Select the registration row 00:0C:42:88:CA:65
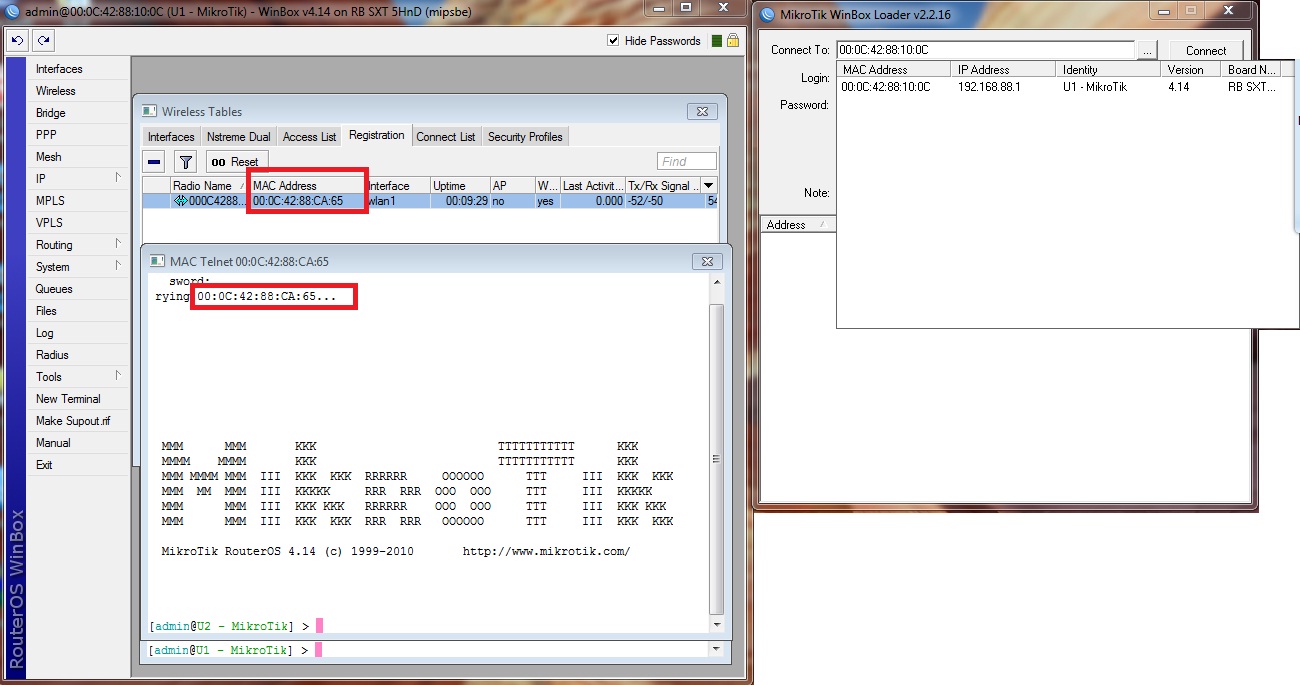 [430, 201]
